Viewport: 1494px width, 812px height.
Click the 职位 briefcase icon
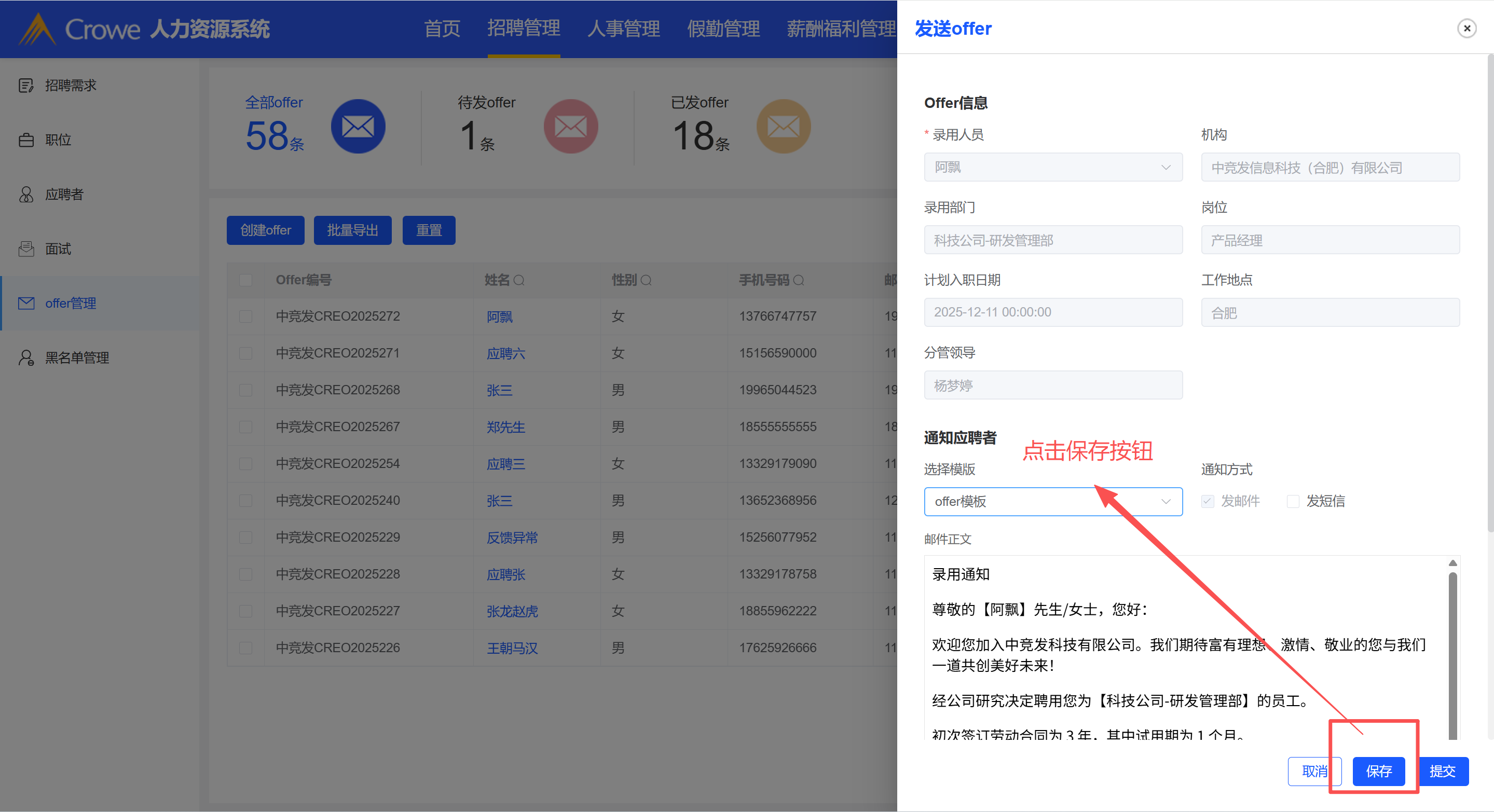click(26, 140)
